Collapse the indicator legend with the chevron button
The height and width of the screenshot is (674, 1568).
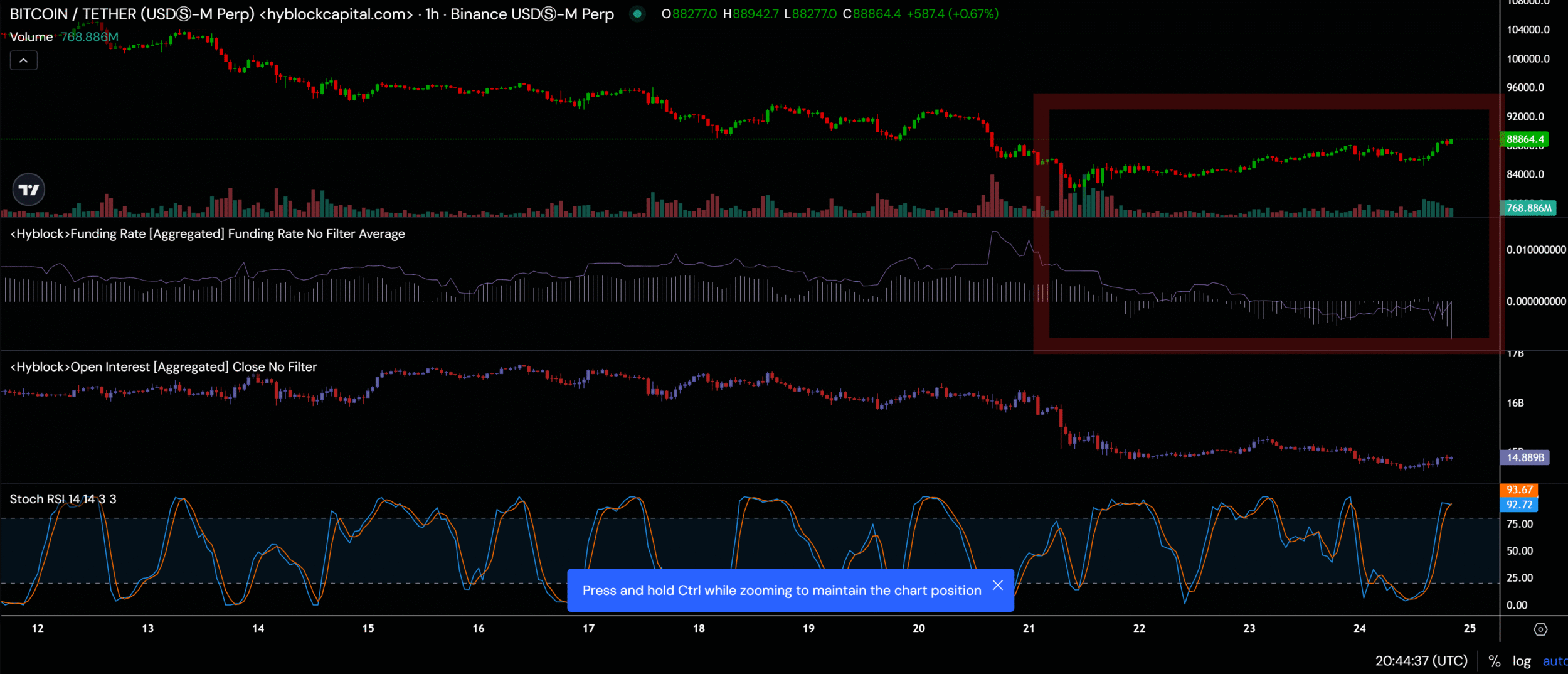(23, 60)
